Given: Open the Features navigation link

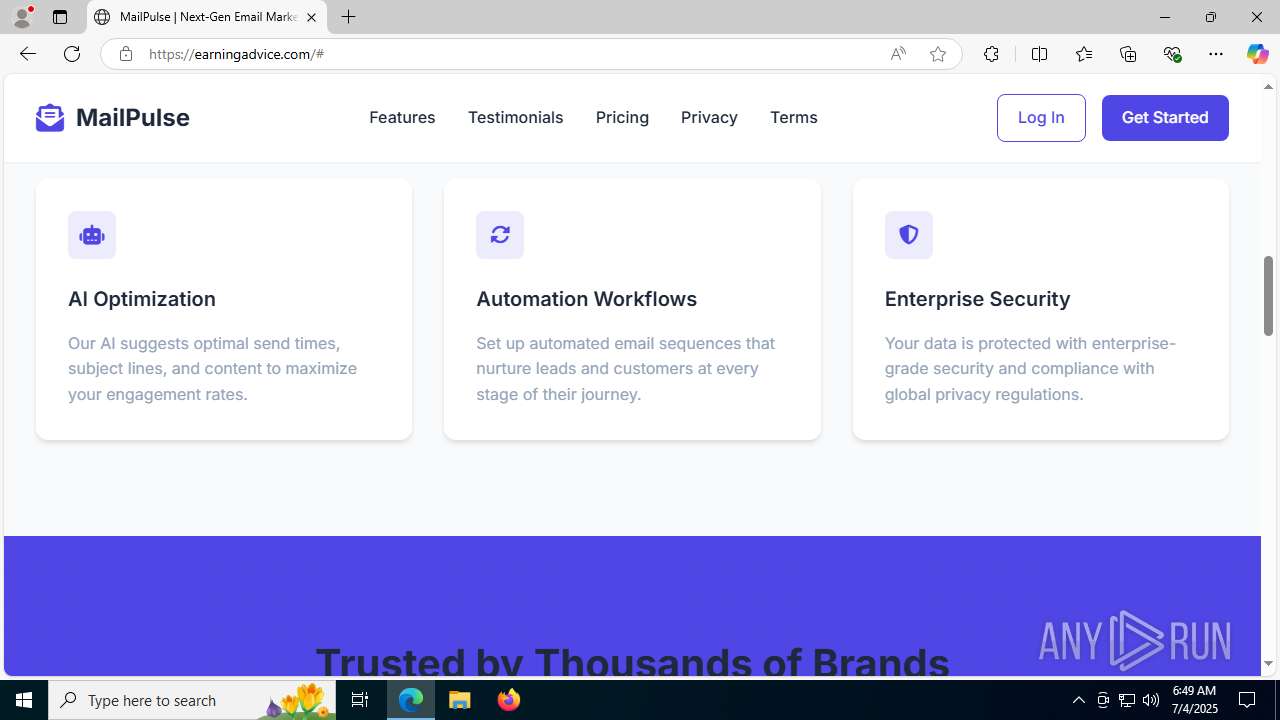Looking at the screenshot, I should point(402,117).
